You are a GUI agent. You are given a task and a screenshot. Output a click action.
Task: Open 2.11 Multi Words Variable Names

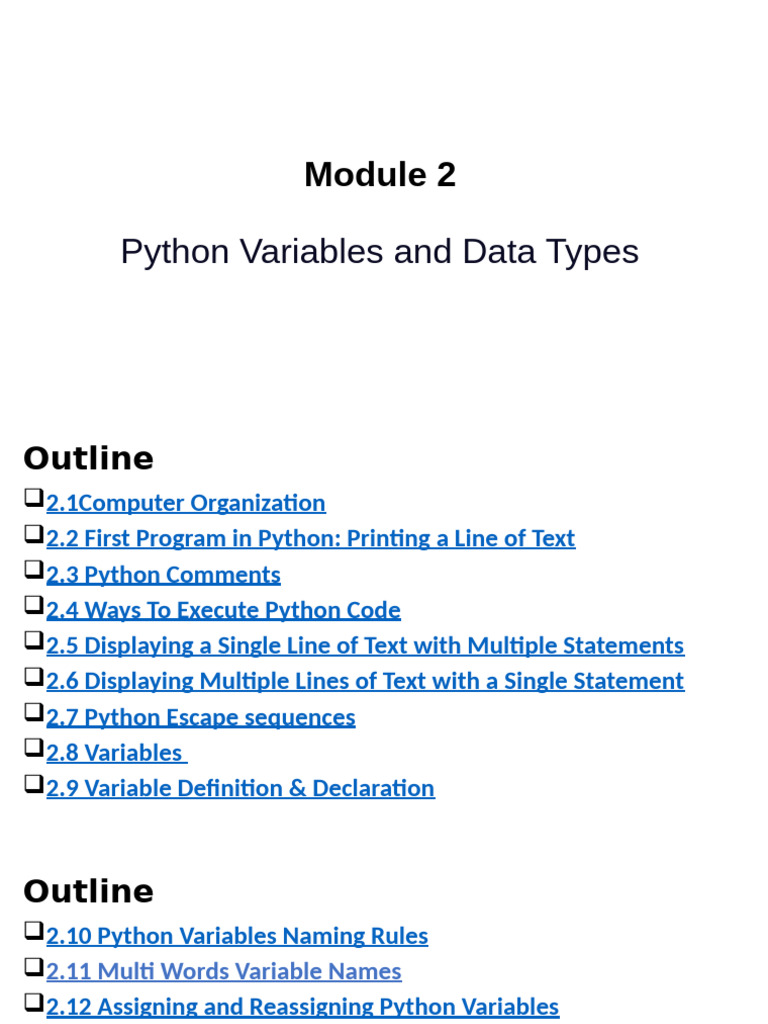coord(224,971)
